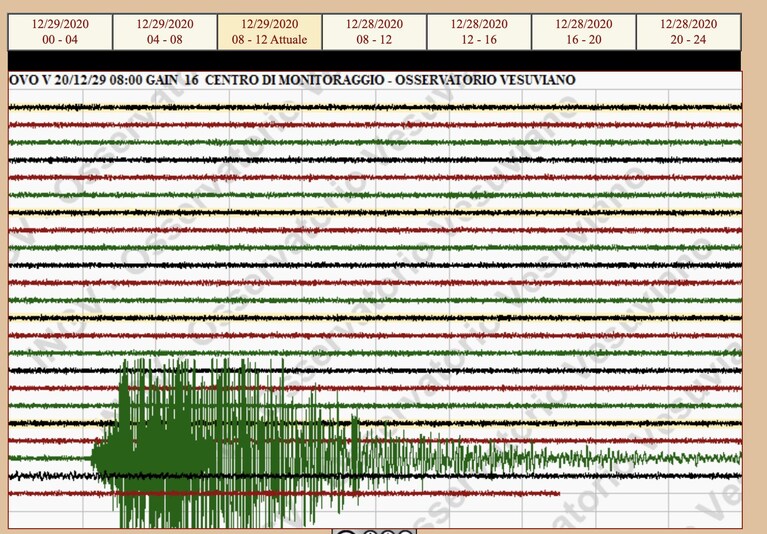Click the topmost black seismic trace
Viewport: 767px width, 534px height.
pos(375,107)
